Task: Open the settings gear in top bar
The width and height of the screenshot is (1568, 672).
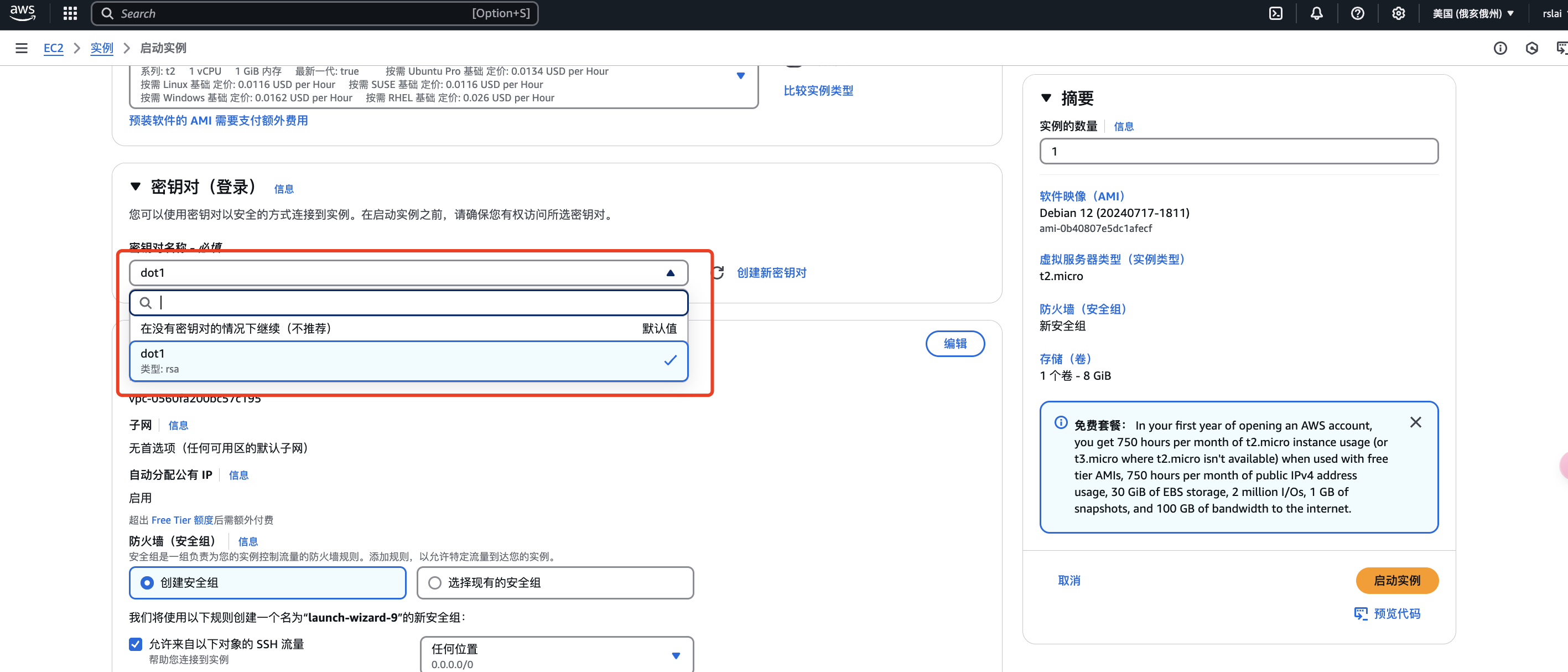Action: pyautogui.click(x=1398, y=13)
